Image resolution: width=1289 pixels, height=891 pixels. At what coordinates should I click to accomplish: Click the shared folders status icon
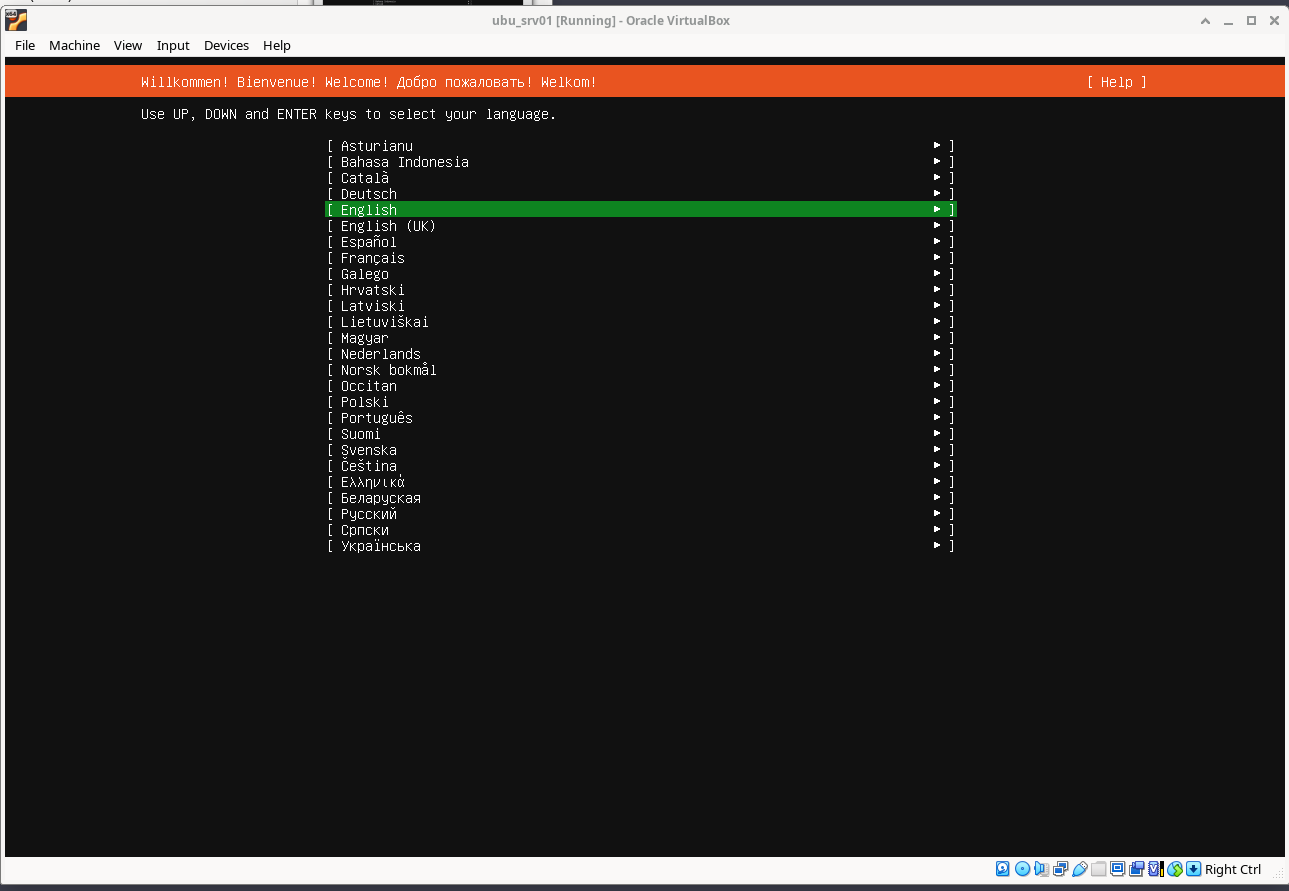pyautogui.click(x=1098, y=869)
